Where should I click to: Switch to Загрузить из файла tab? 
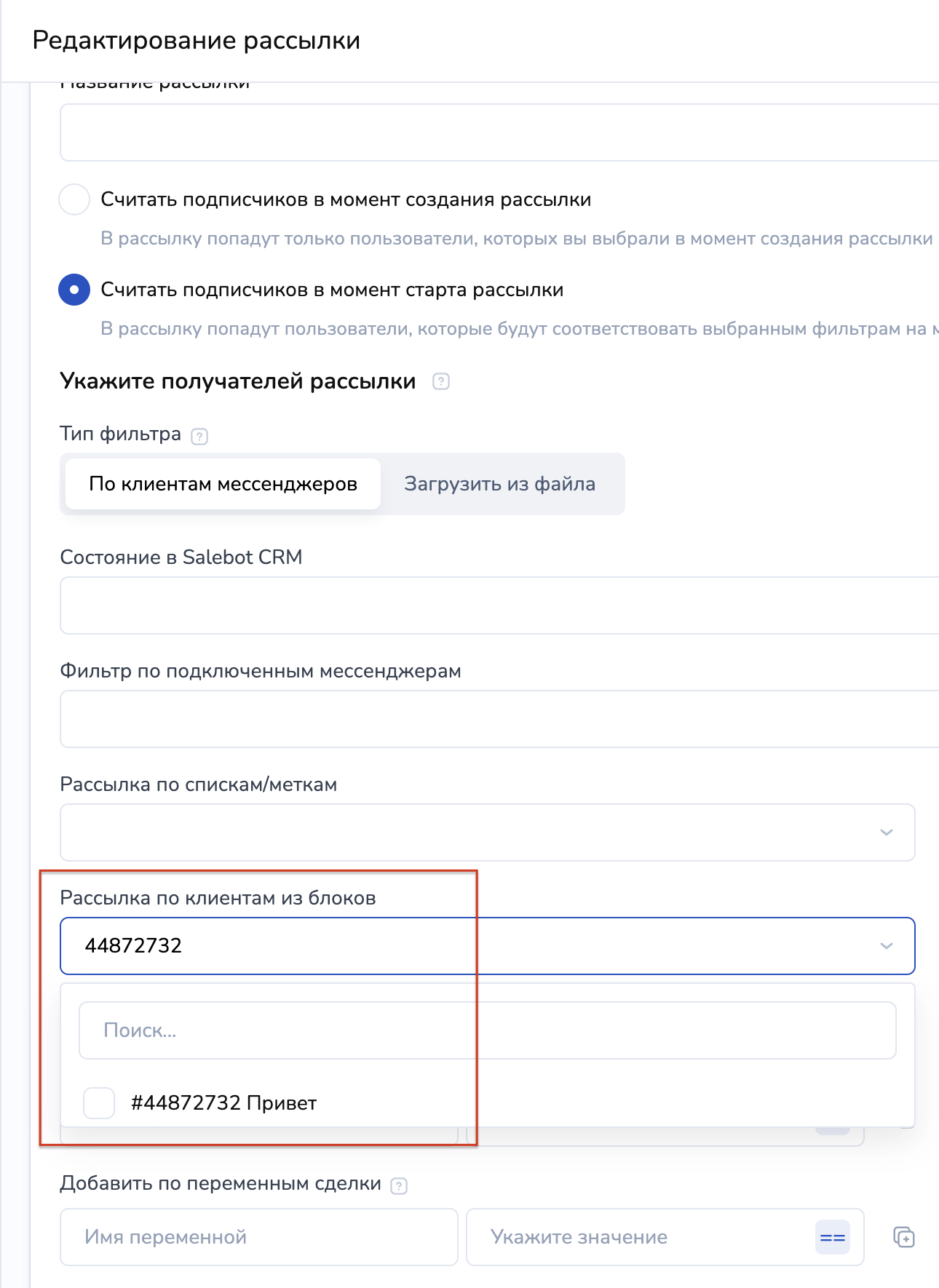click(x=499, y=484)
